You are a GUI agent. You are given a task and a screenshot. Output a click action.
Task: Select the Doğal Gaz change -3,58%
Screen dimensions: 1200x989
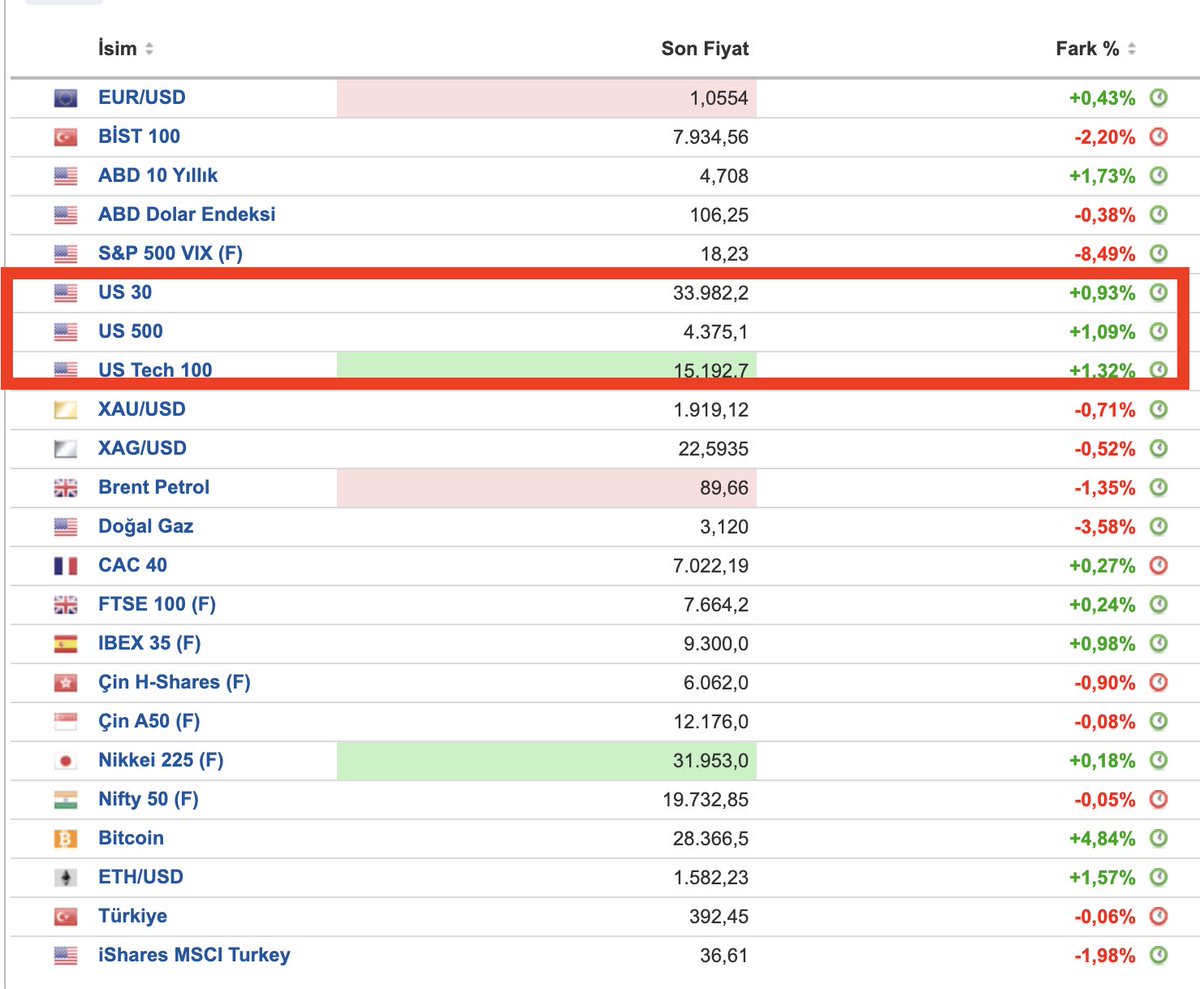coord(1104,527)
